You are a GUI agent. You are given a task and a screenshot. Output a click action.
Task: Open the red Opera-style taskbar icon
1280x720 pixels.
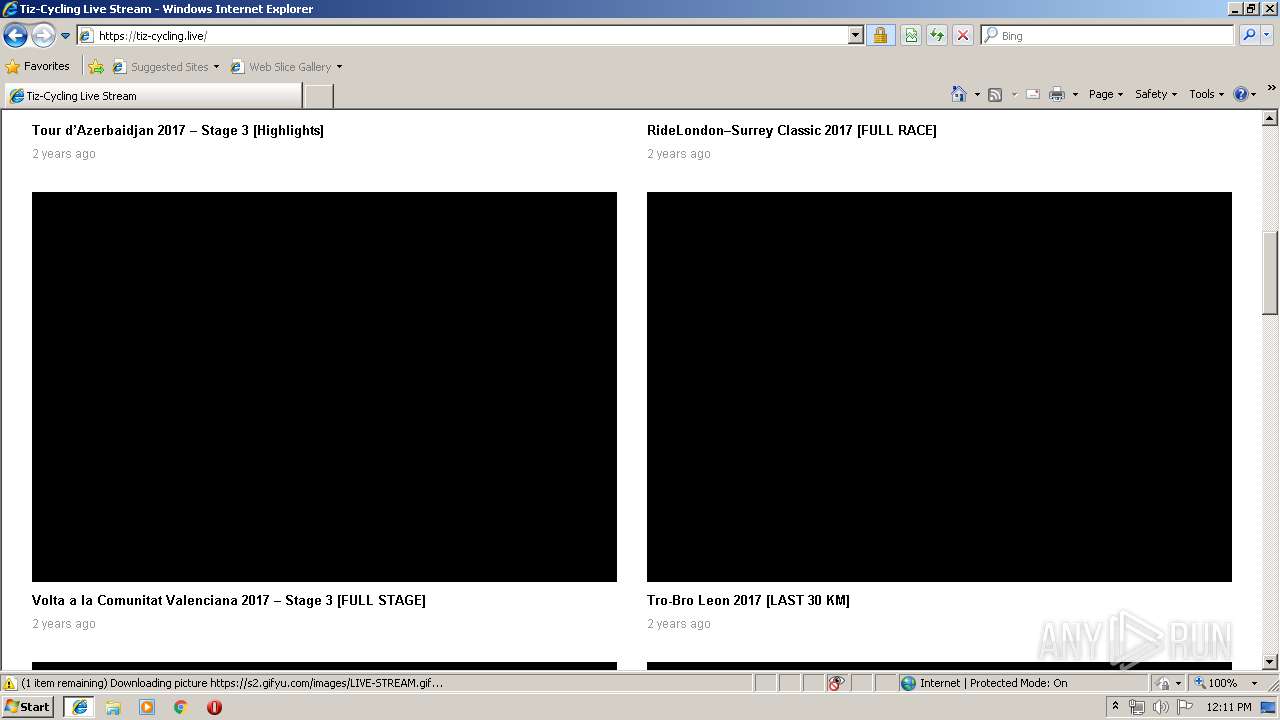(x=214, y=707)
